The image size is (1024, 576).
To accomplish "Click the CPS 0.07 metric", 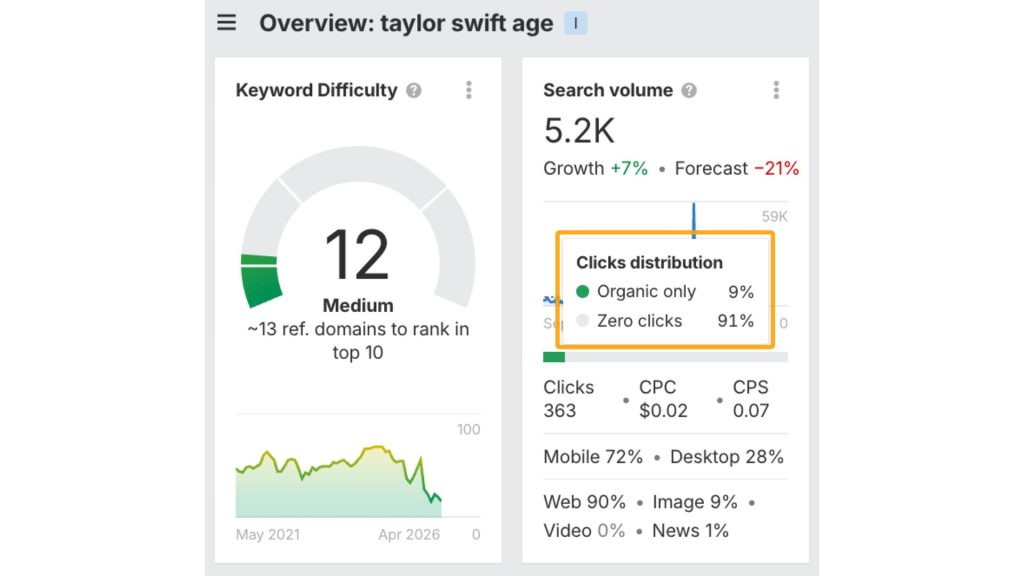I will 751,399.
